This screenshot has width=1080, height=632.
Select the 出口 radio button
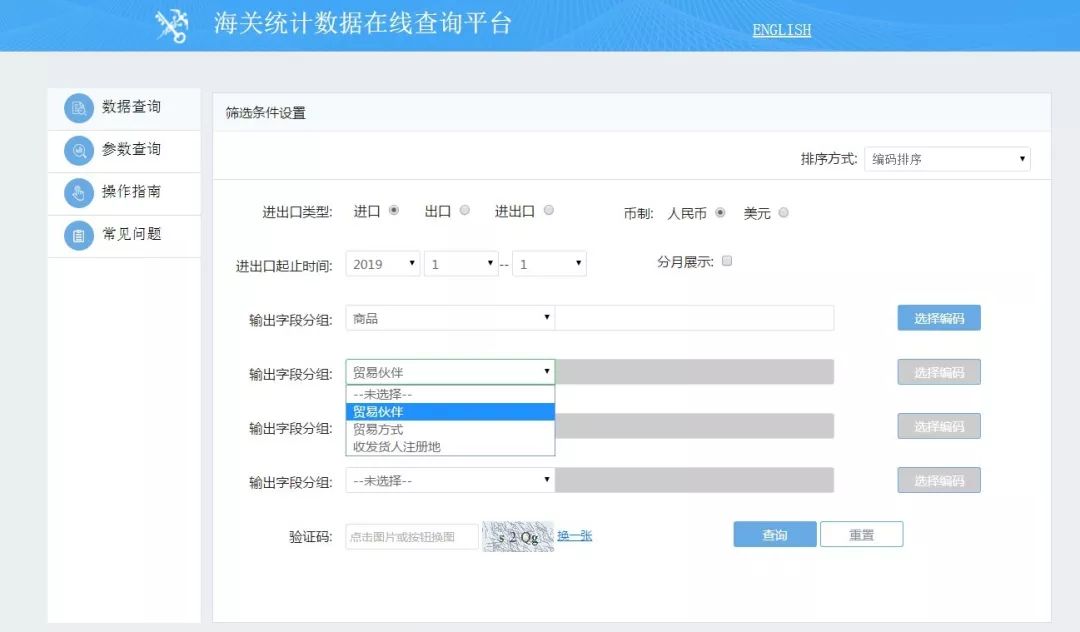tap(463, 210)
